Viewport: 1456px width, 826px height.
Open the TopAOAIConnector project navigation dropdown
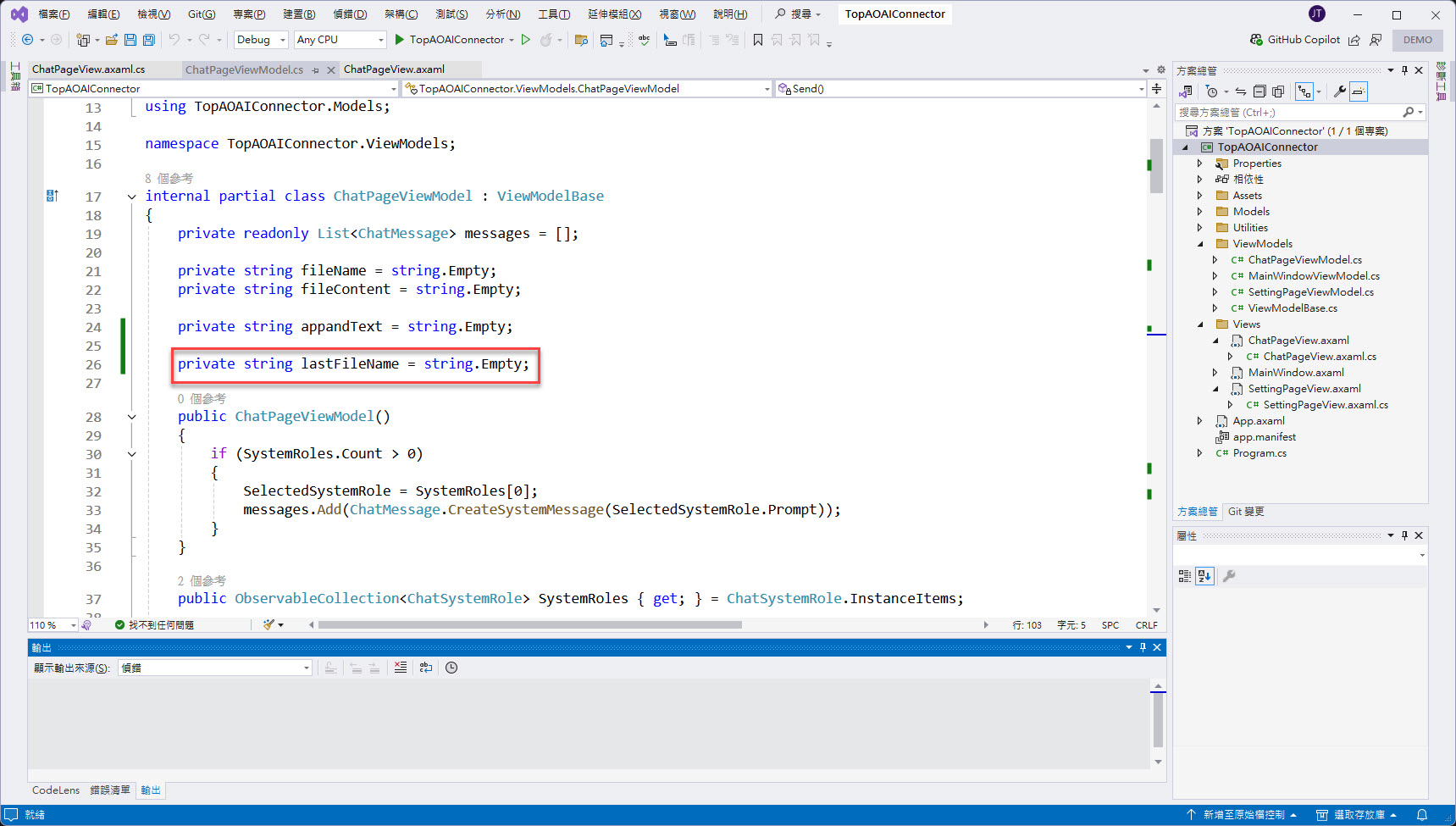click(x=213, y=88)
